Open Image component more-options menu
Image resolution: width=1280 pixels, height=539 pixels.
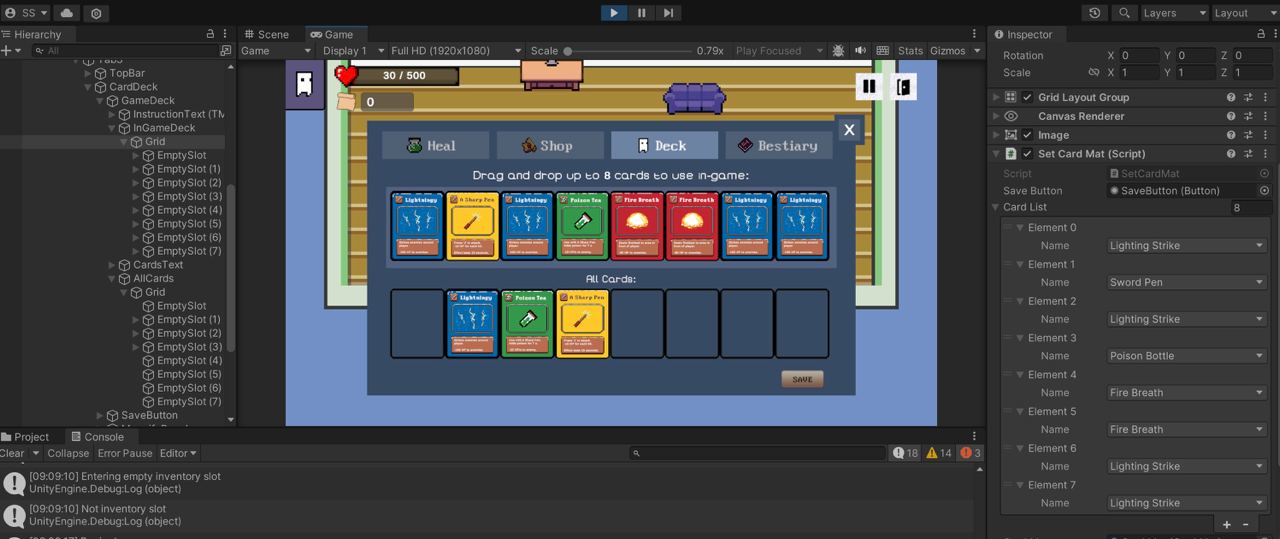point(1265,135)
